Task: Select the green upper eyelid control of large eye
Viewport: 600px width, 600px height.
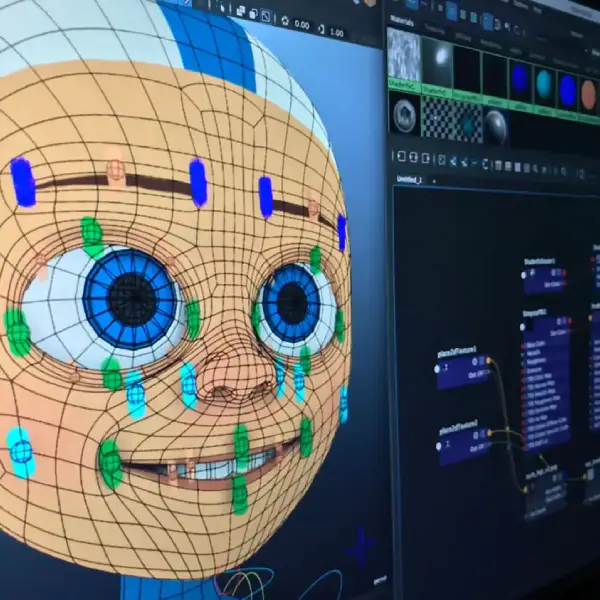Action: [x=92, y=236]
